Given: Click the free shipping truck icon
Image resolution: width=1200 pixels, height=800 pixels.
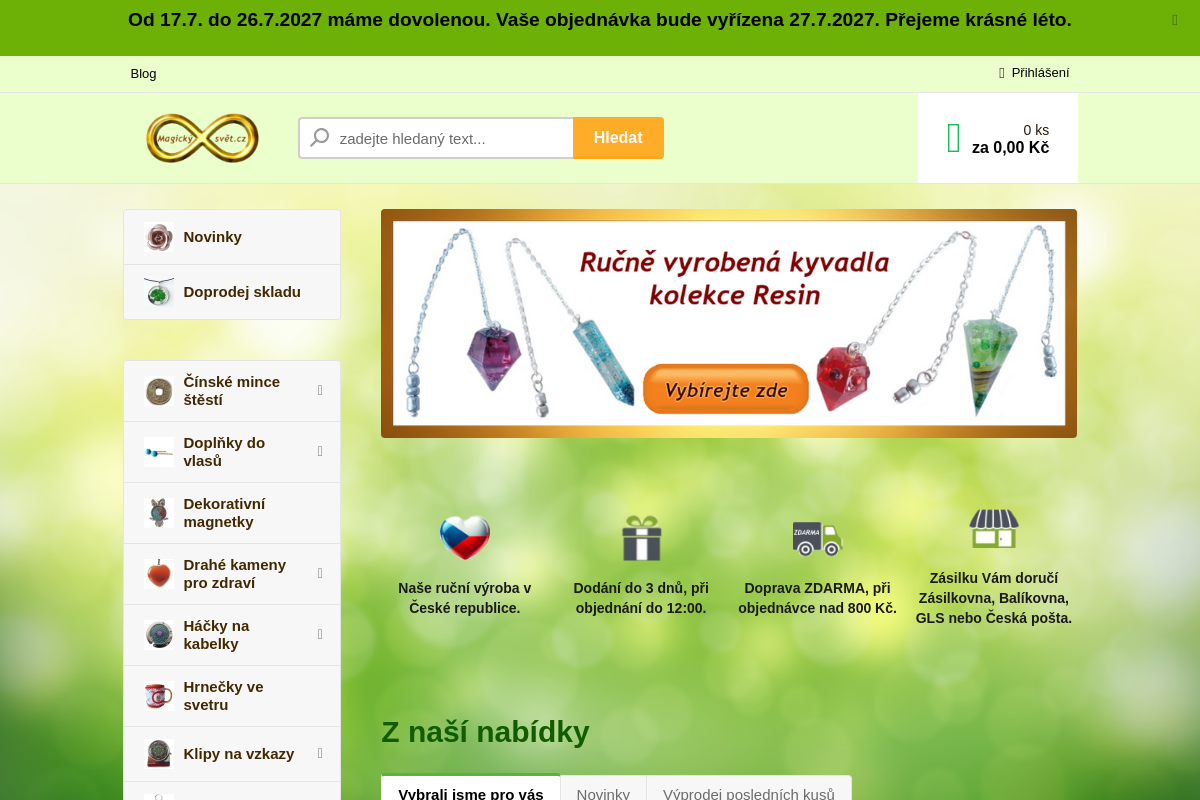Looking at the screenshot, I should tap(817, 538).
